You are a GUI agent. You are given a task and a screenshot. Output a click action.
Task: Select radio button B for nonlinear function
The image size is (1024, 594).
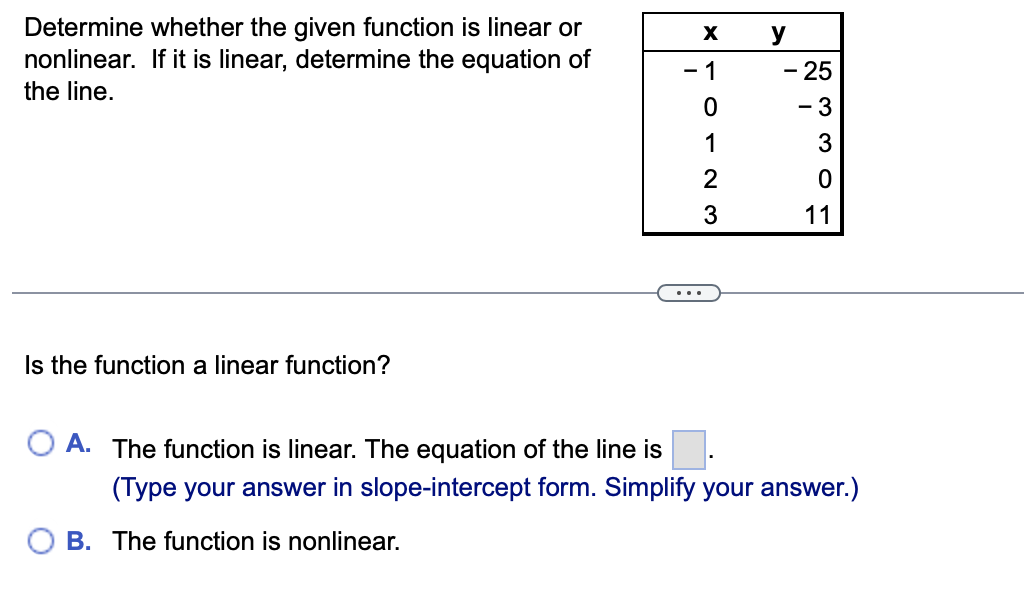coord(40,541)
